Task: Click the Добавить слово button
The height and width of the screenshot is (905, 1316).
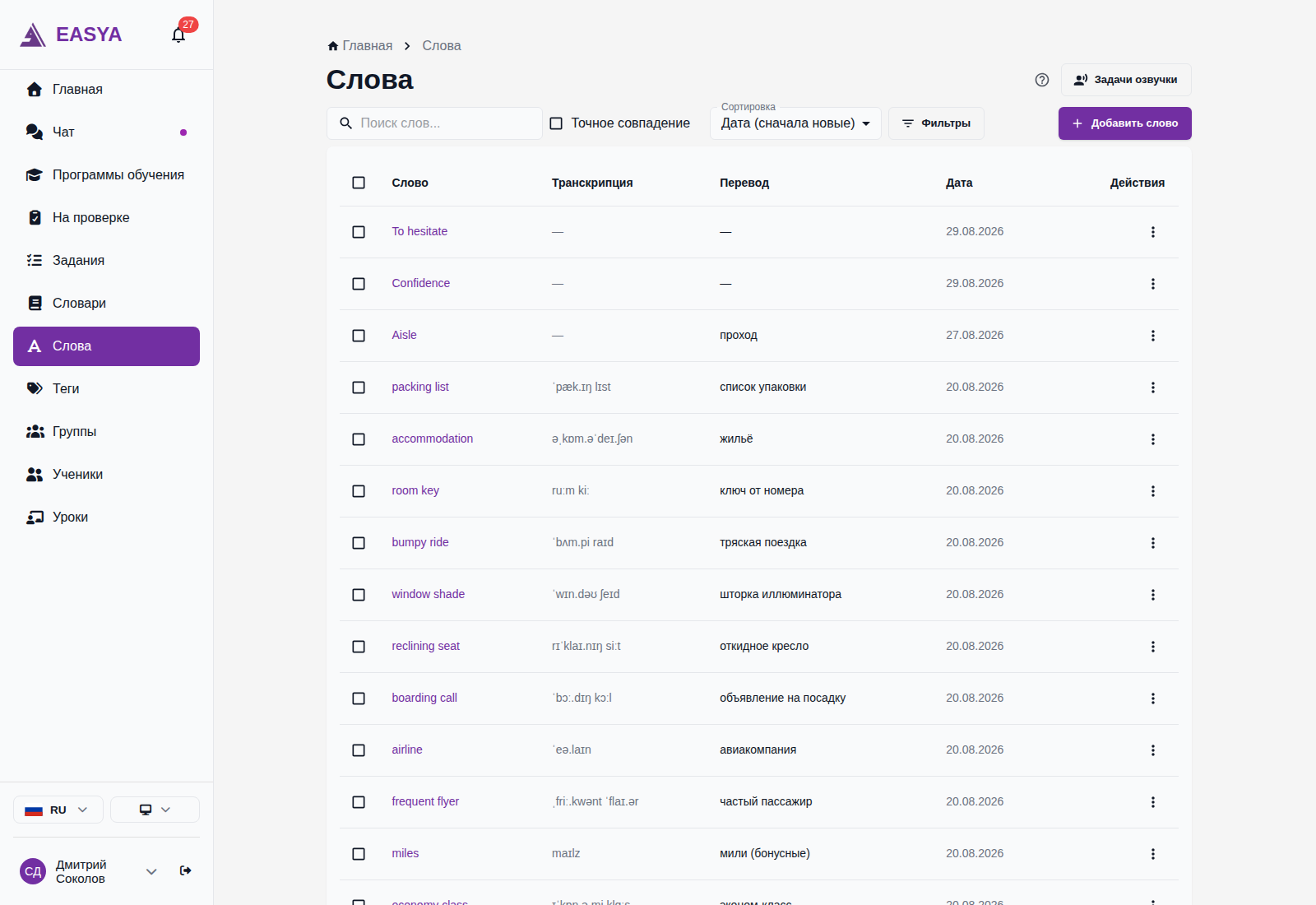Action: pyautogui.click(x=1124, y=123)
